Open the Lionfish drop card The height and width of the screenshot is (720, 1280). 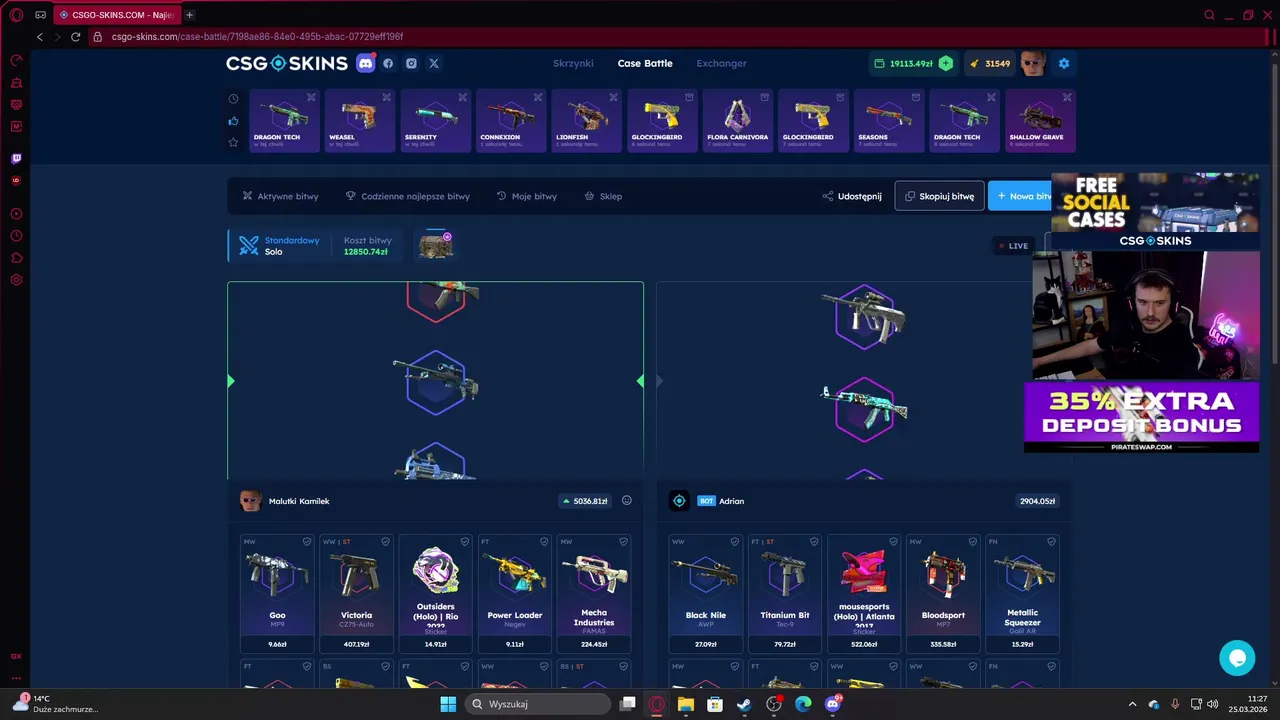click(586, 120)
